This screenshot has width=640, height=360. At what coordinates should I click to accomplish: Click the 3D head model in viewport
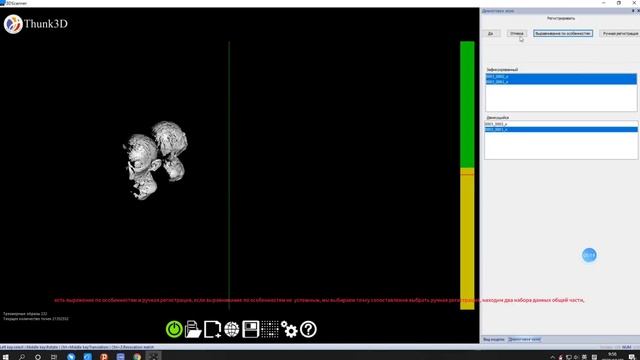click(155, 160)
